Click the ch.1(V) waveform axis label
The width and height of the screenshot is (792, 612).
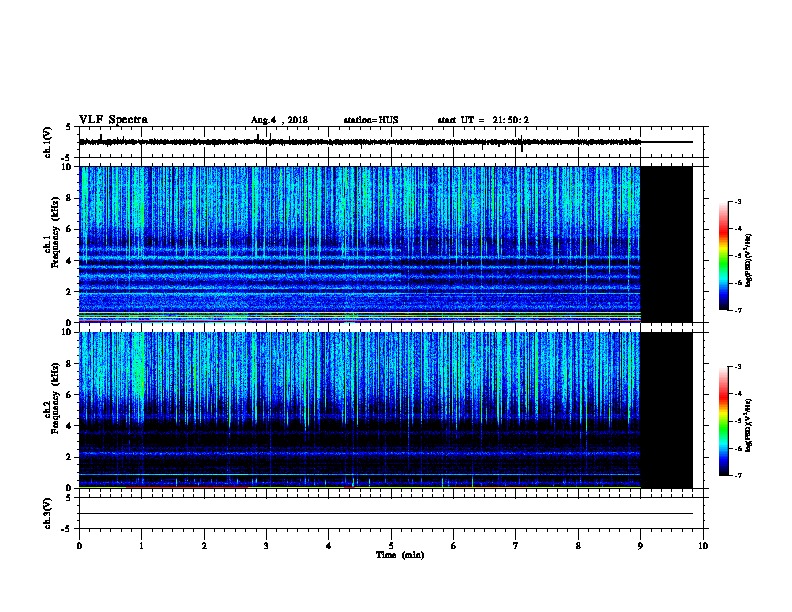point(48,142)
